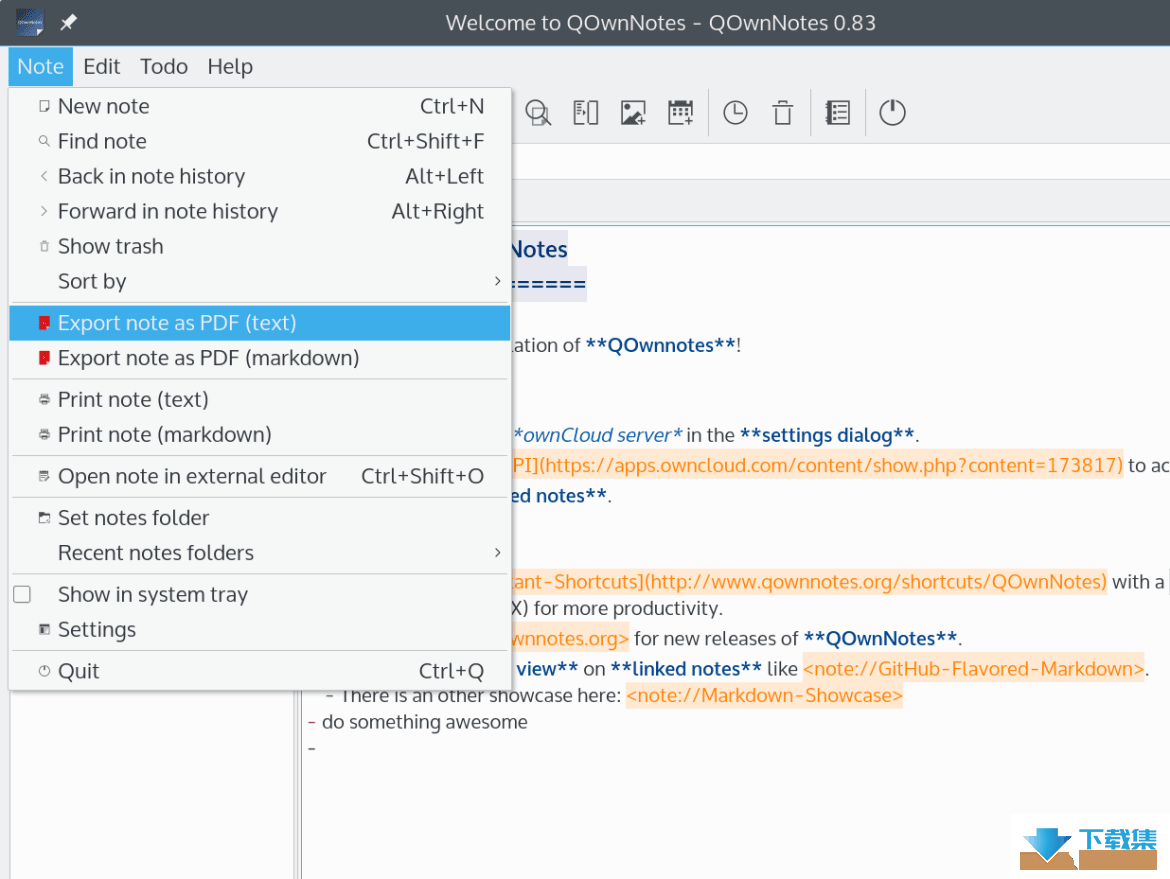Screen dimensions: 1170x879
Task: Expand the Sort by submenu
Action: pyautogui.click(x=260, y=281)
